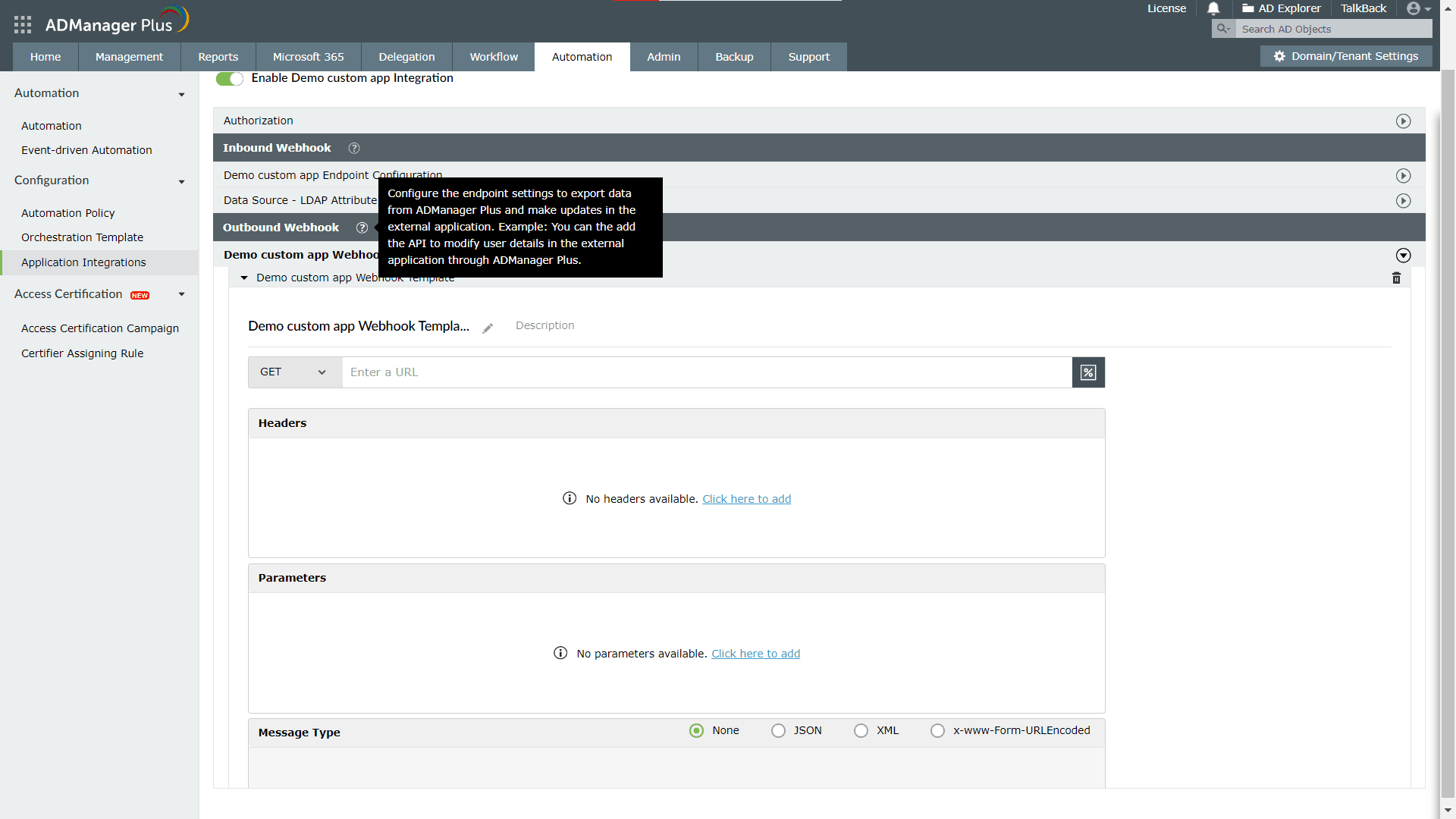Screen dimensions: 1456x819
Task: Disable the Demo custom app Integration toggle
Action: tap(229, 79)
